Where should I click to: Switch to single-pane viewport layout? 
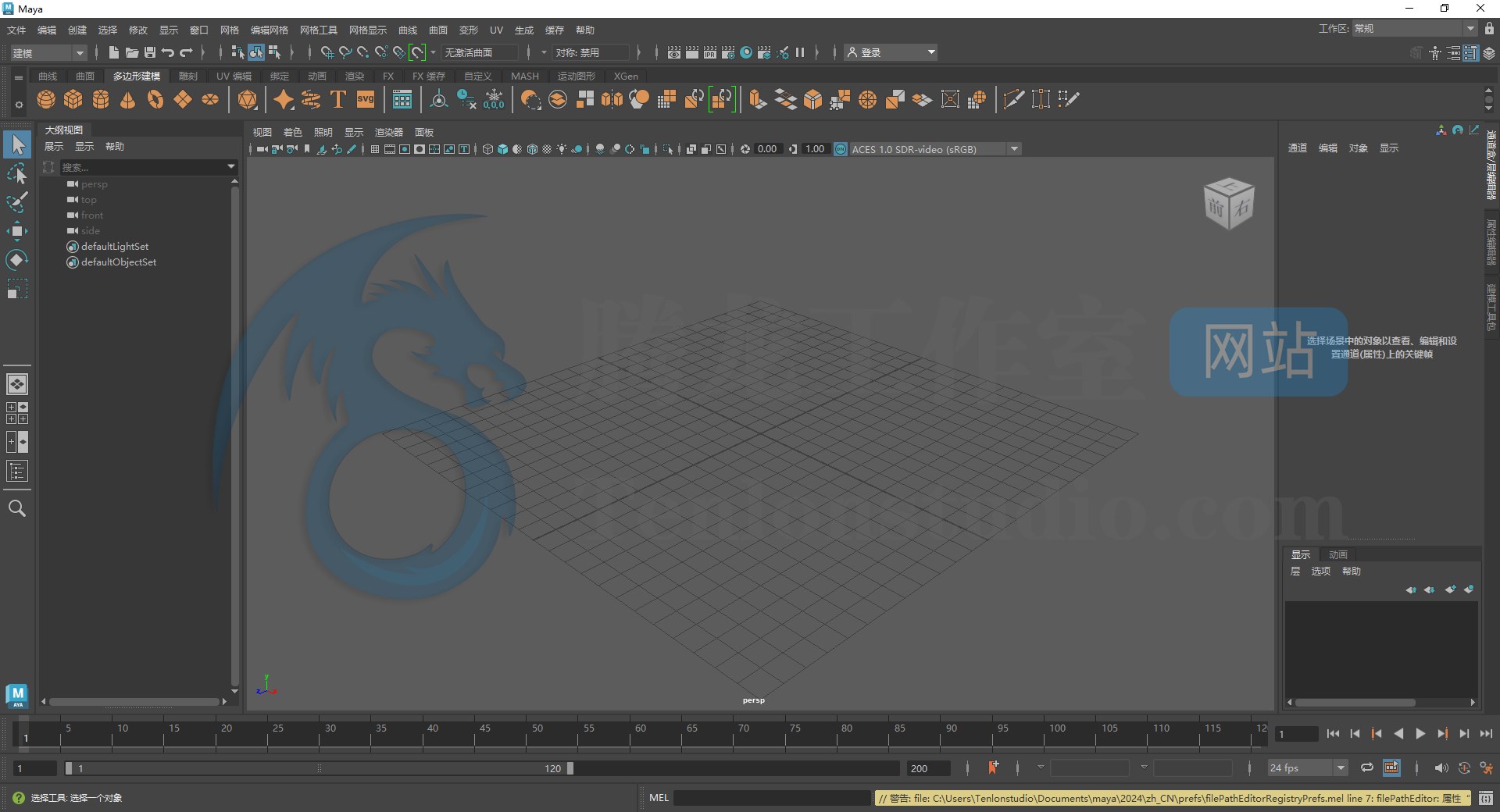tap(17, 384)
